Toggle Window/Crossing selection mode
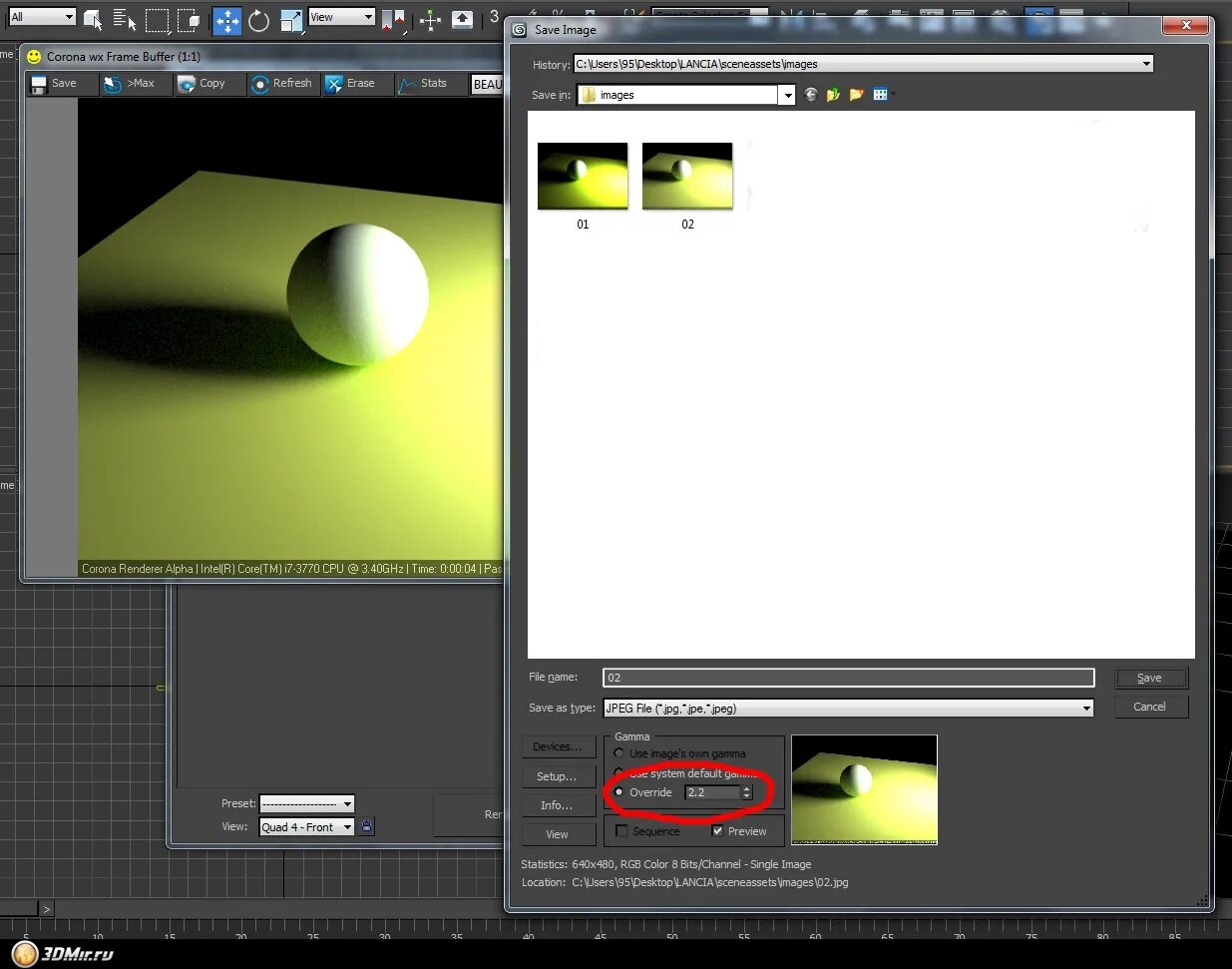The height and width of the screenshot is (969, 1232). point(189,19)
